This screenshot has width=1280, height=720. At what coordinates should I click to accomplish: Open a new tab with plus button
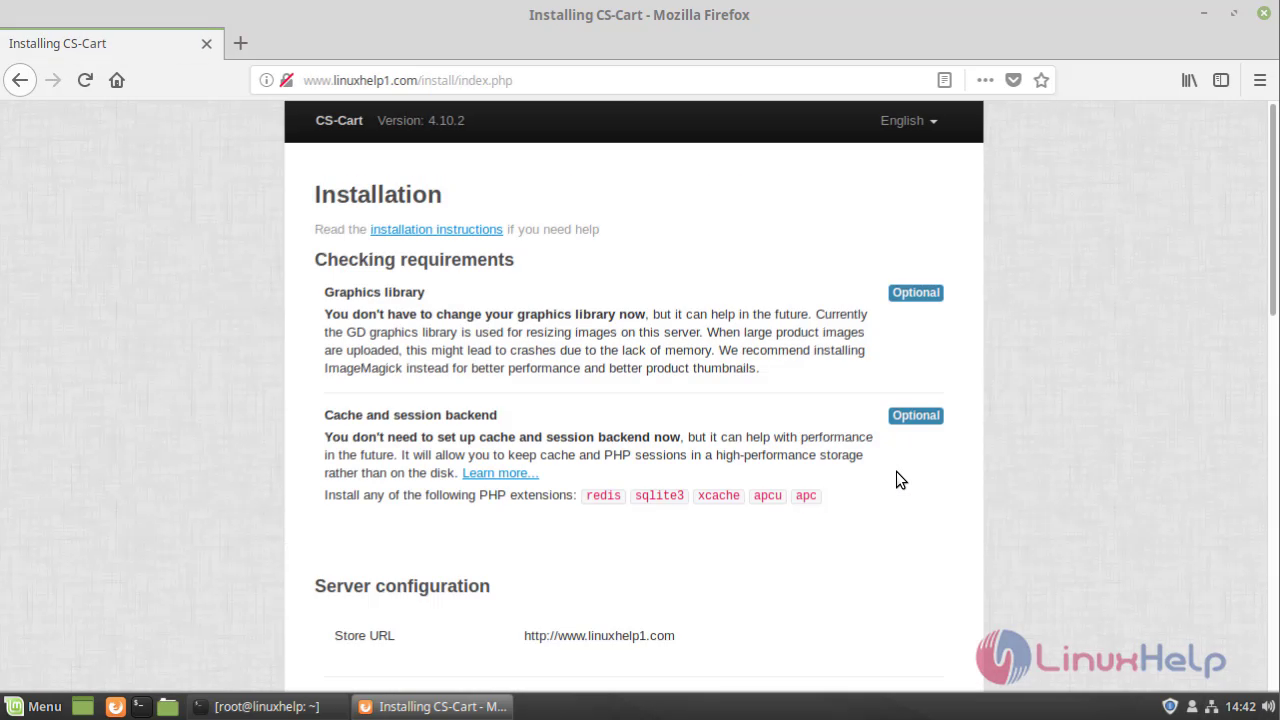(240, 43)
